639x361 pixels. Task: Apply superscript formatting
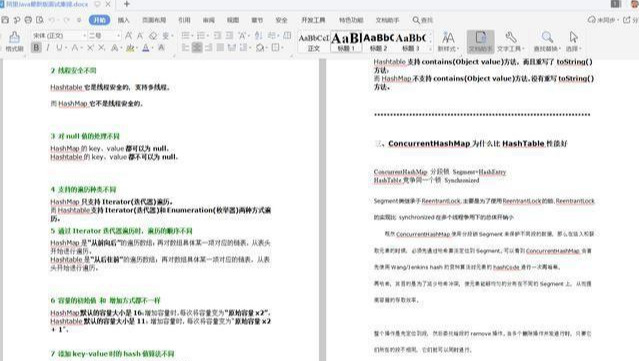pyautogui.click(x=90, y=48)
